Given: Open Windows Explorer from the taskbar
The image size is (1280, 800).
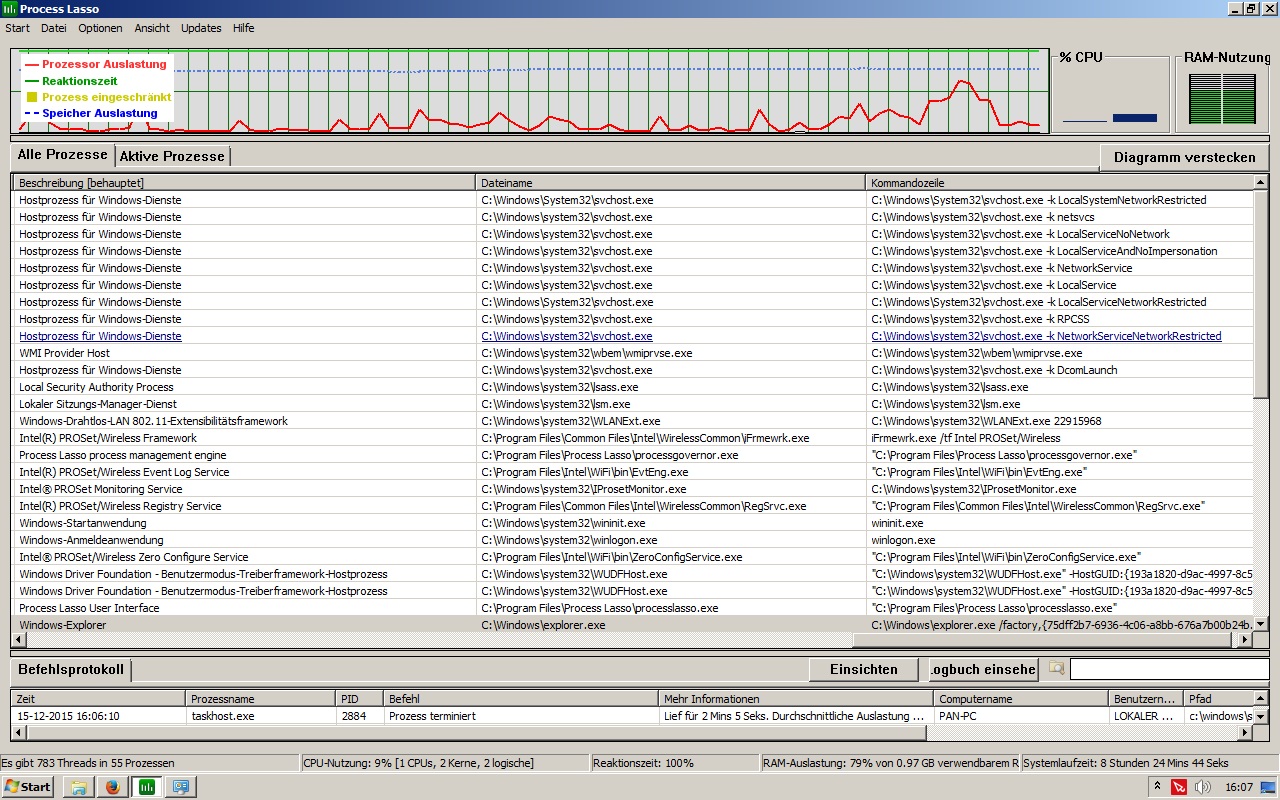Looking at the screenshot, I should (79, 786).
